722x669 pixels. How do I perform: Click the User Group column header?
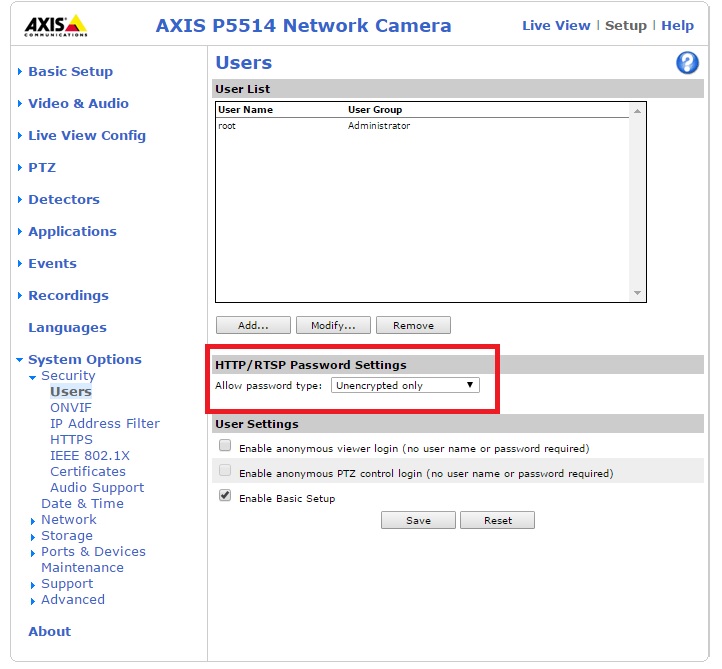[x=375, y=110]
